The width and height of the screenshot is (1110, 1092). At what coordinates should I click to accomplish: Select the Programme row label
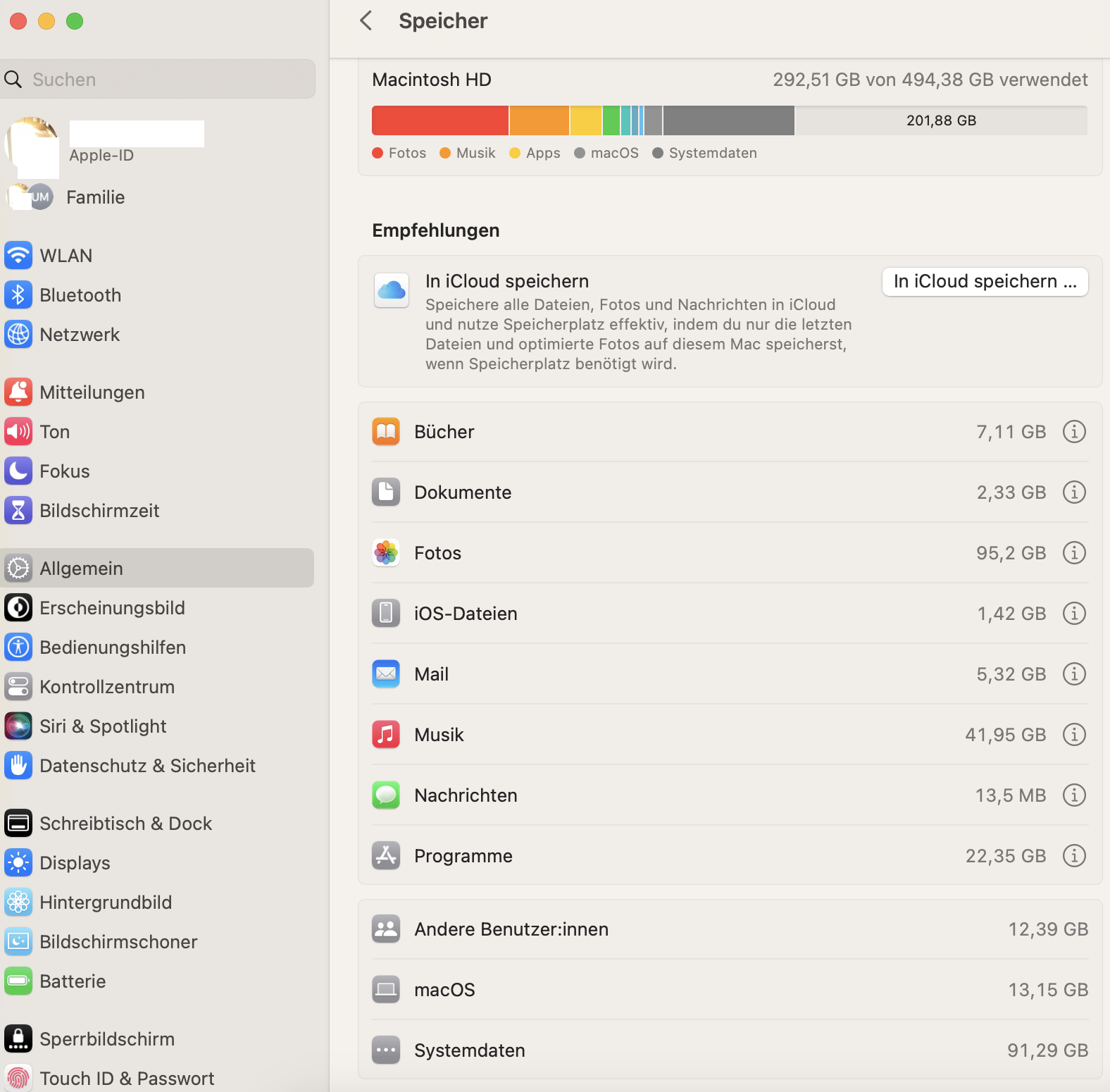[463, 855]
